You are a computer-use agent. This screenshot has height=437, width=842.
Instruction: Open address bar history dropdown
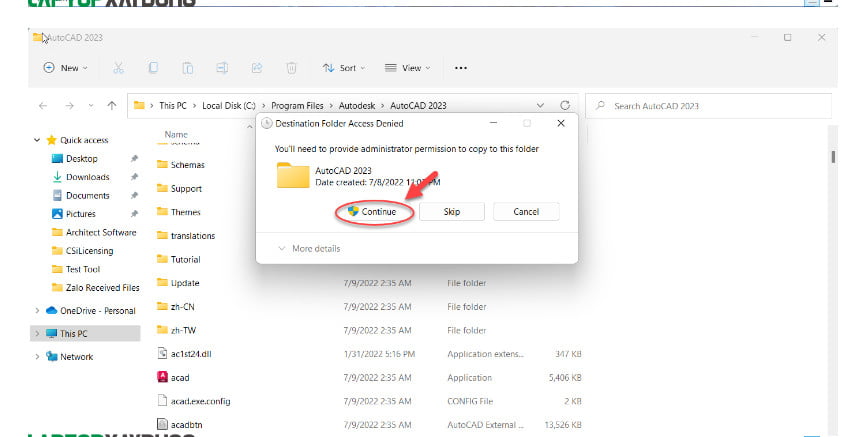[540, 105]
